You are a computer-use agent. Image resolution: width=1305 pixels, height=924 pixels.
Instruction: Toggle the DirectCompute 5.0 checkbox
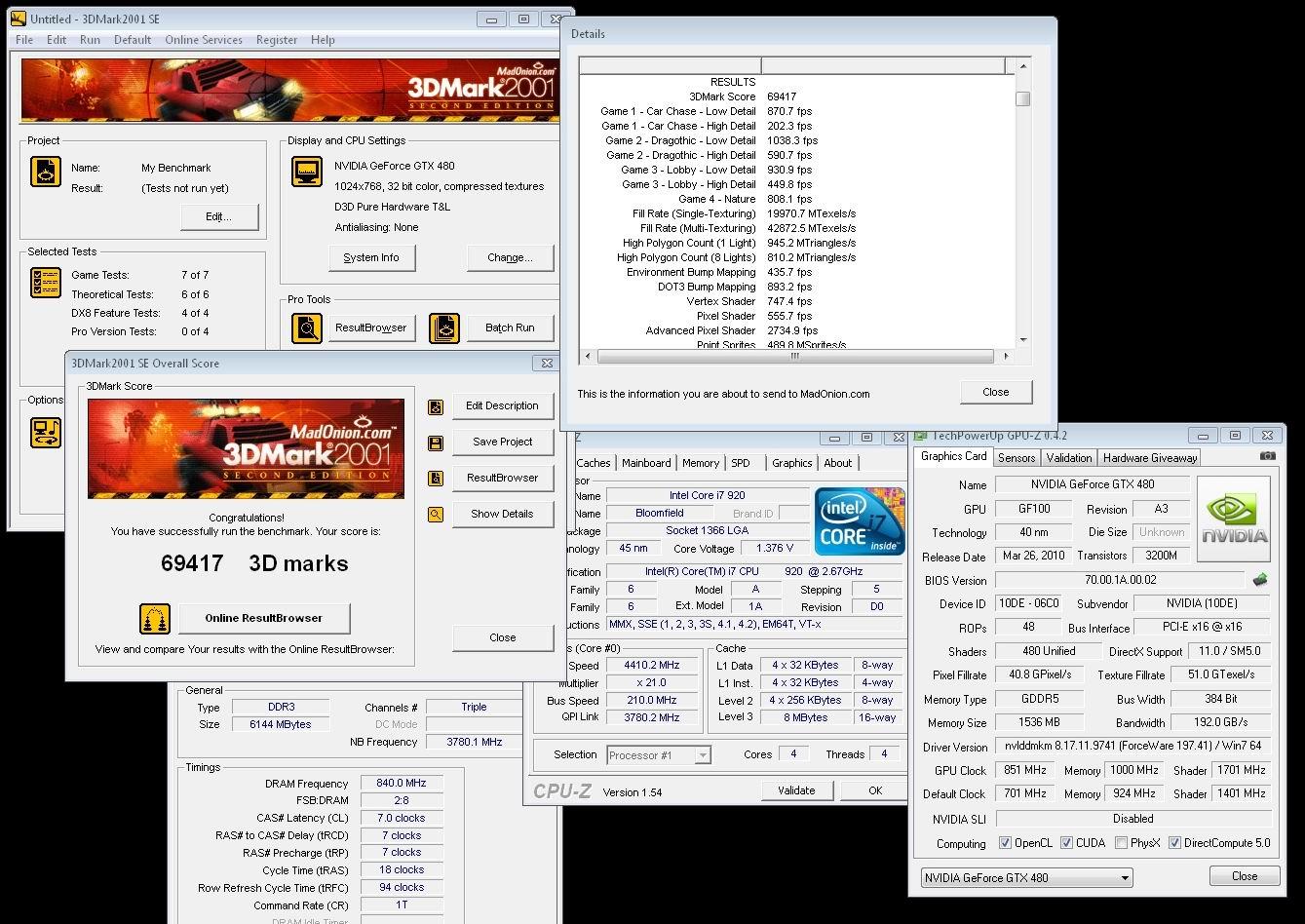tap(1174, 843)
